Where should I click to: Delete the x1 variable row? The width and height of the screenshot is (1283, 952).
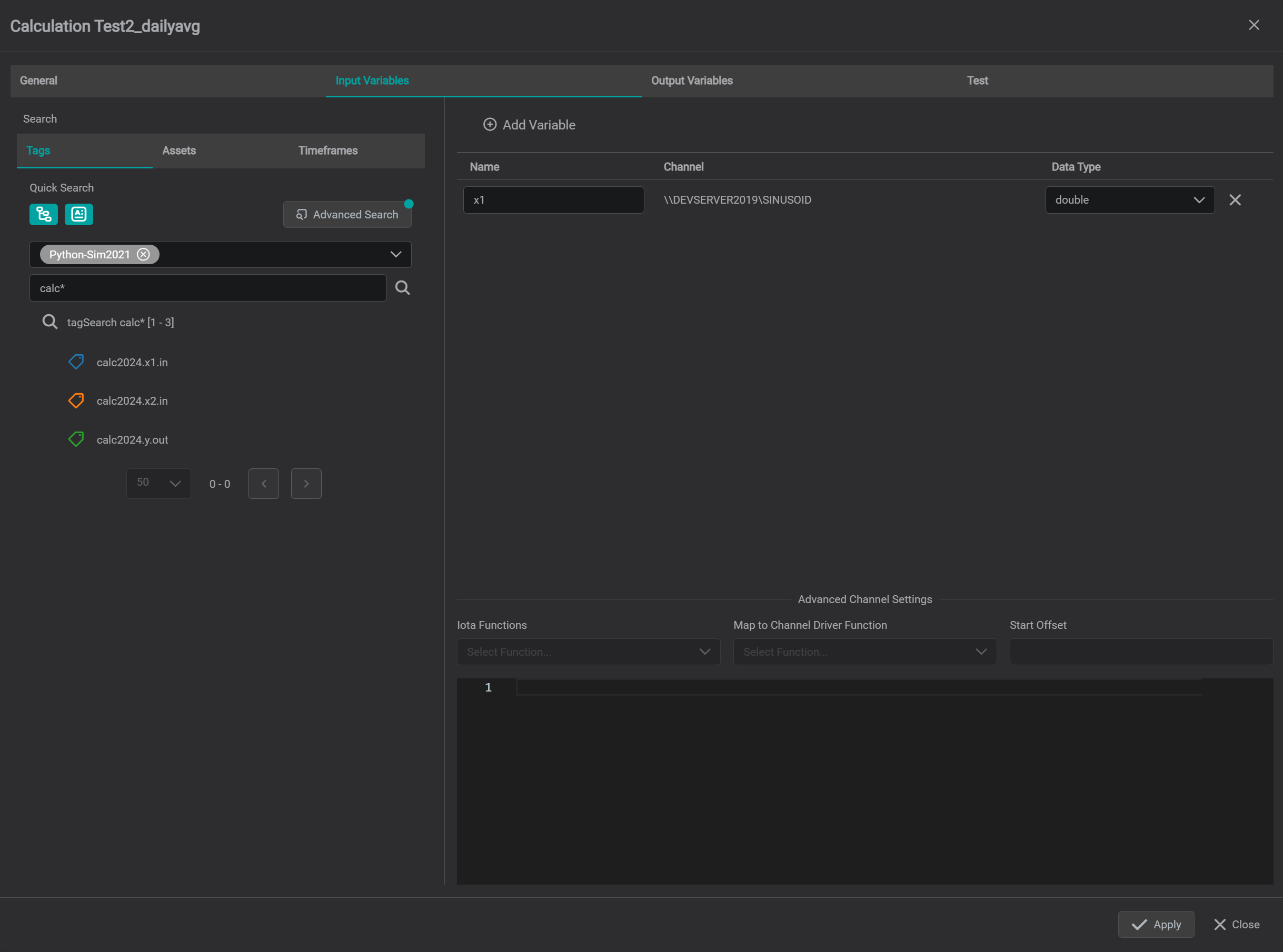(1235, 200)
